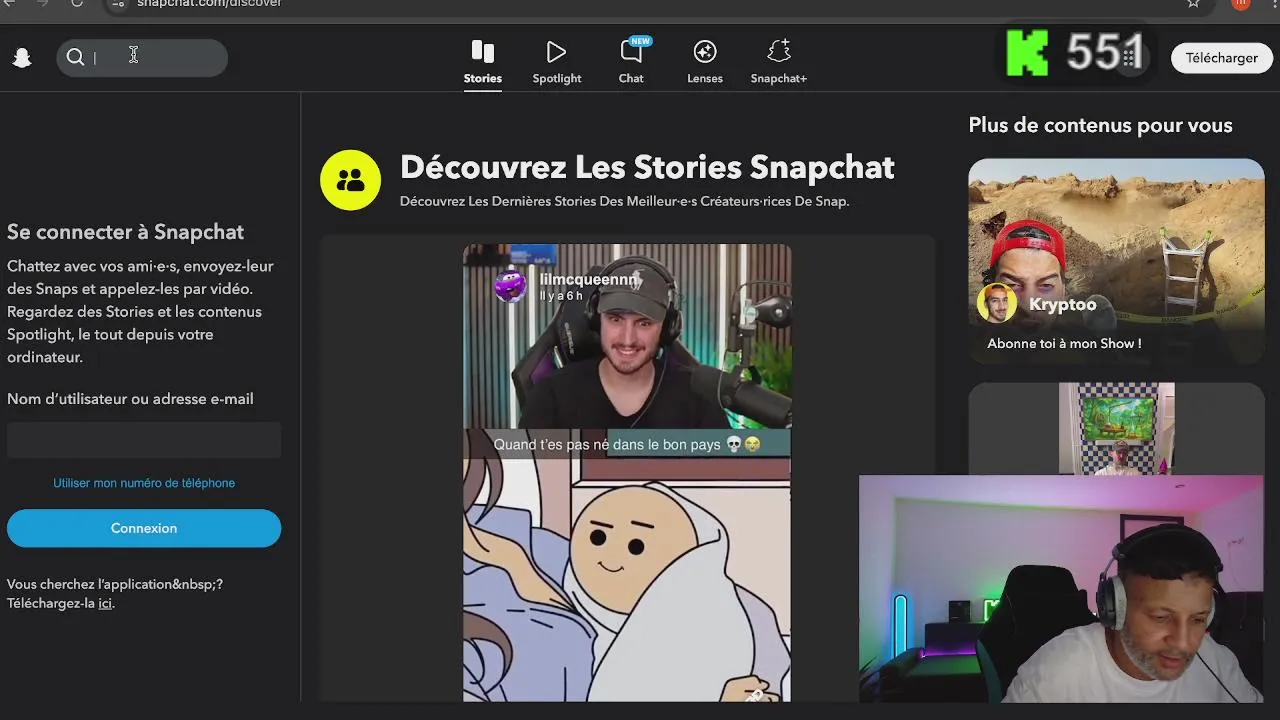Focus the Snapchat search field
Screen dimensions: 1280x720
(142, 58)
